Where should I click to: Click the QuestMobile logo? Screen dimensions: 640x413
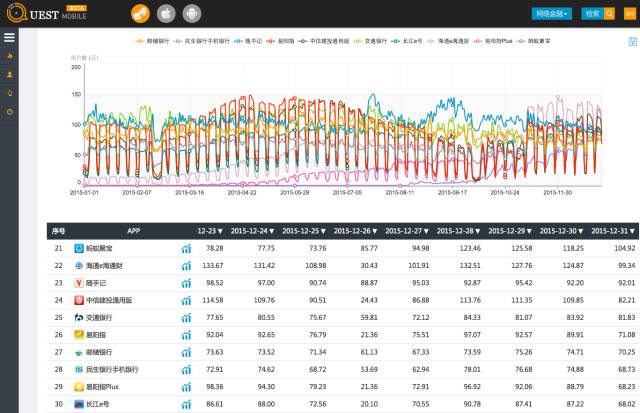click(x=47, y=13)
